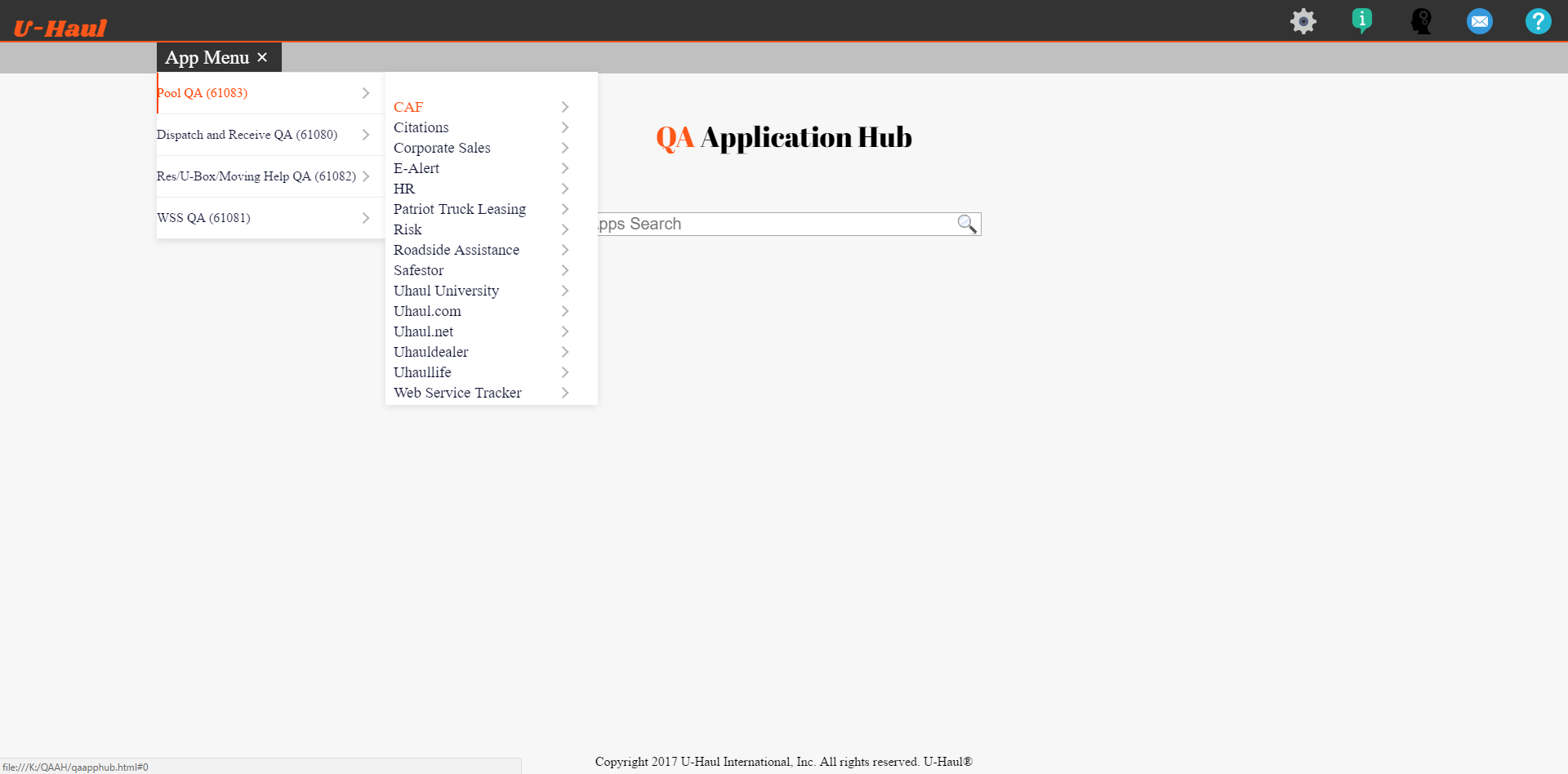Expand the chevron beside Roadside Assistance
Image resolution: width=1568 pixels, height=774 pixels.
tap(565, 250)
